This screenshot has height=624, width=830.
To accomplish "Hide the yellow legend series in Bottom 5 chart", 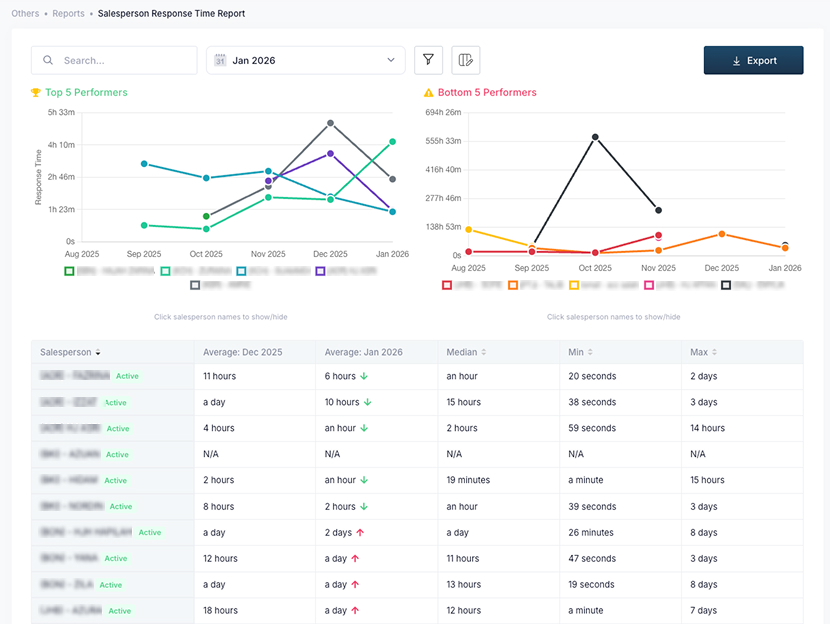I will point(574,285).
